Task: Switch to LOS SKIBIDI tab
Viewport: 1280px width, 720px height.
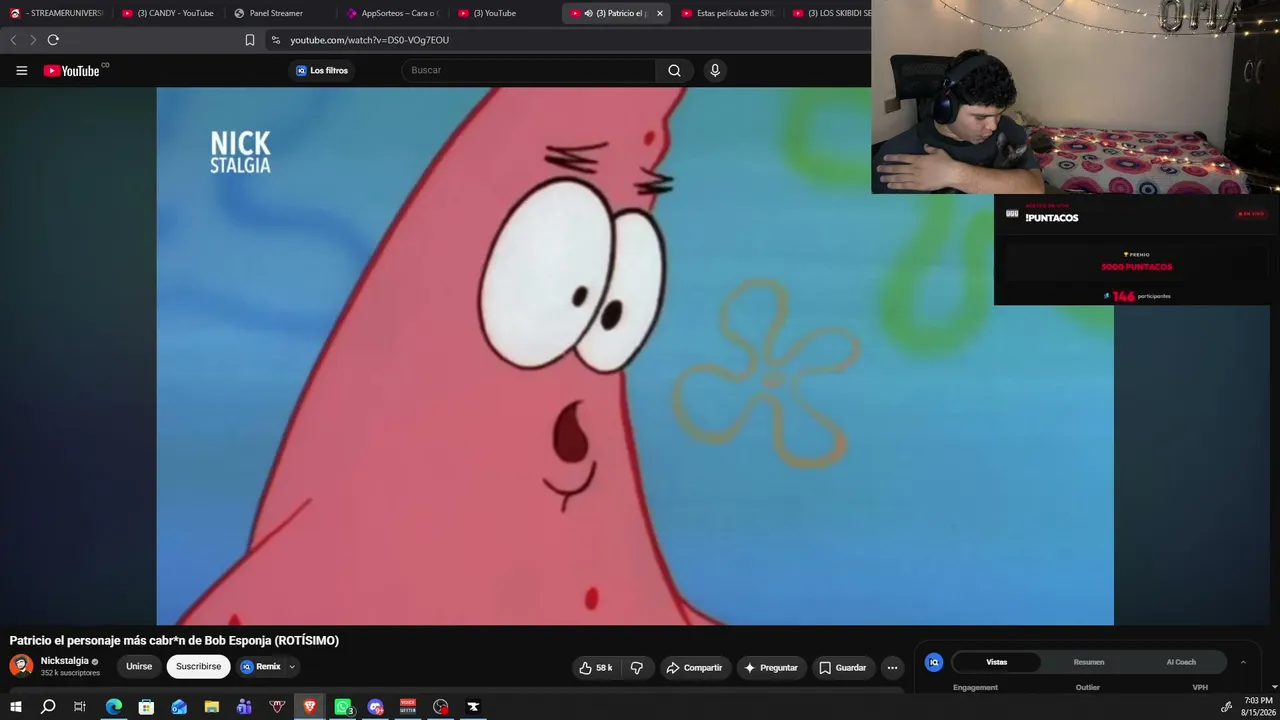Action: [831, 13]
